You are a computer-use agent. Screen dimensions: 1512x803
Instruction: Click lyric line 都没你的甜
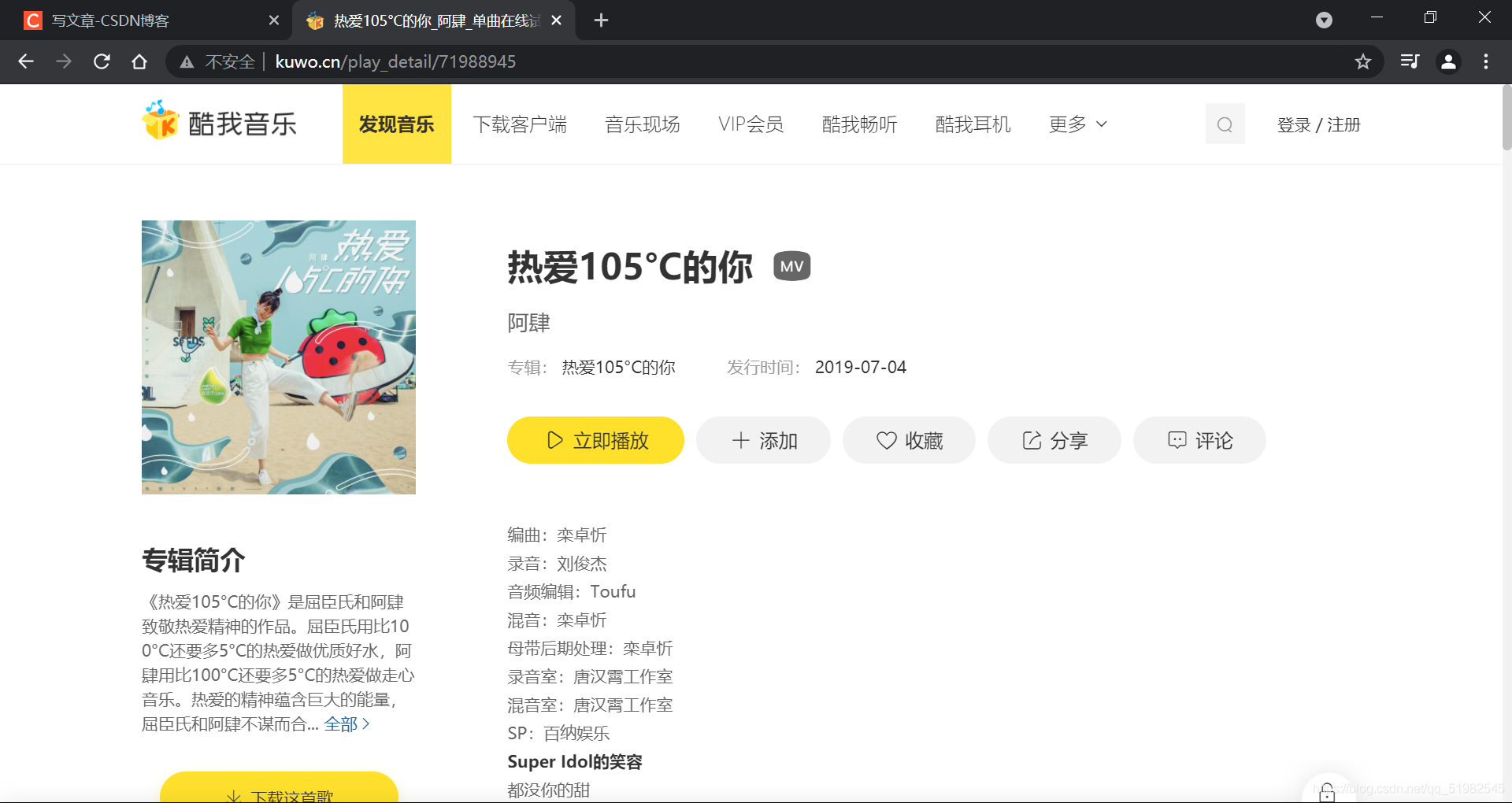(549, 790)
